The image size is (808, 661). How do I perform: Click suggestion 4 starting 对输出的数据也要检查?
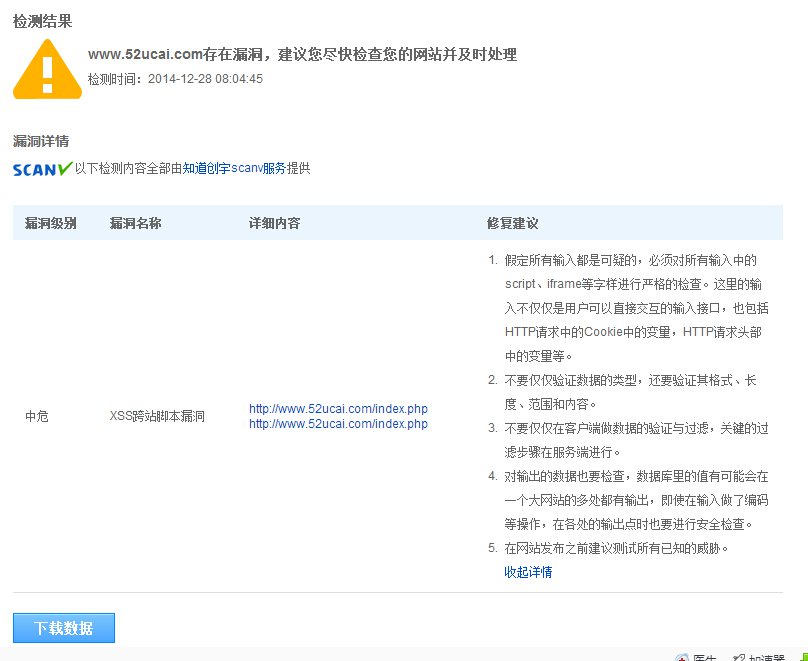628,500
